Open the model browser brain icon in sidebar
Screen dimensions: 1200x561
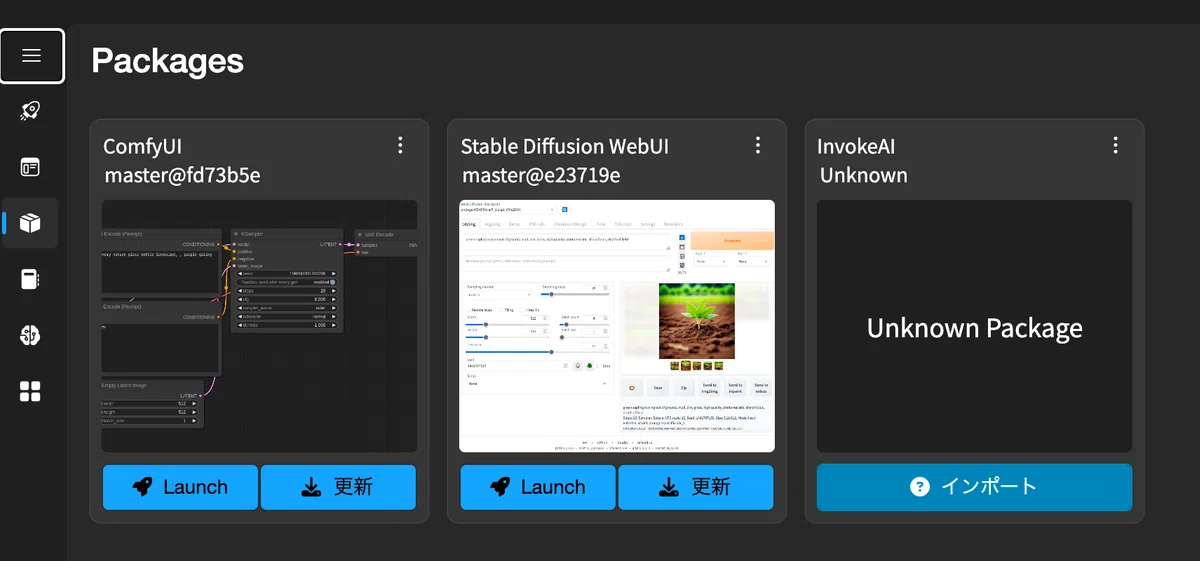[31, 335]
